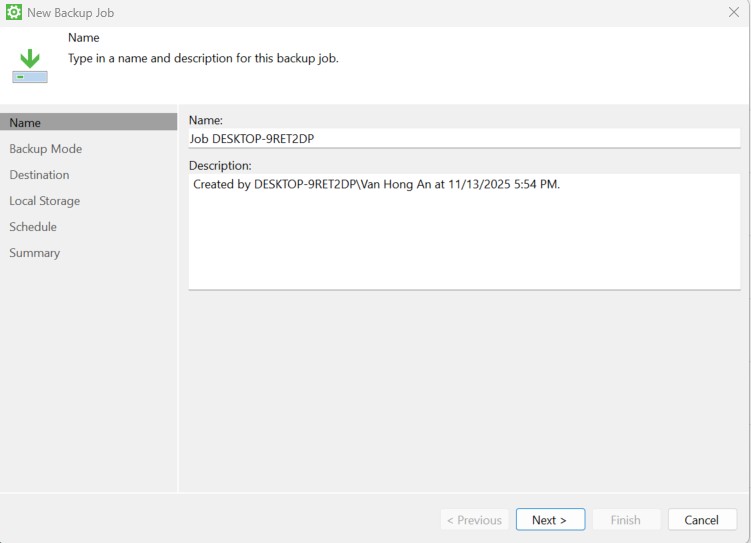
Task: Focus the Description text area
Action: pyautogui.click(x=464, y=232)
